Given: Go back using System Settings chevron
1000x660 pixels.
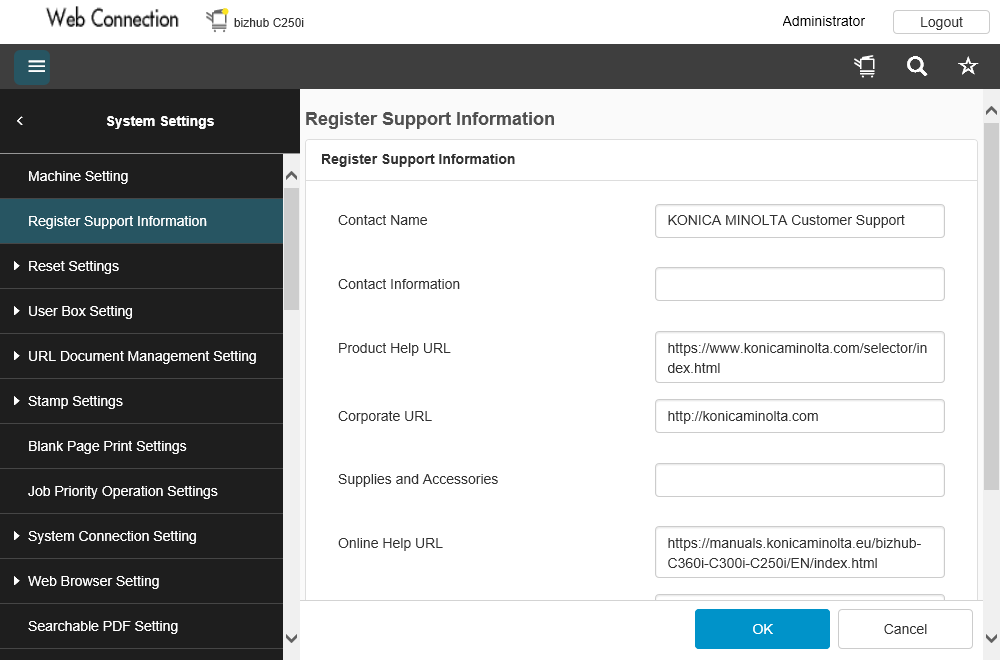Looking at the screenshot, I should (20, 121).
